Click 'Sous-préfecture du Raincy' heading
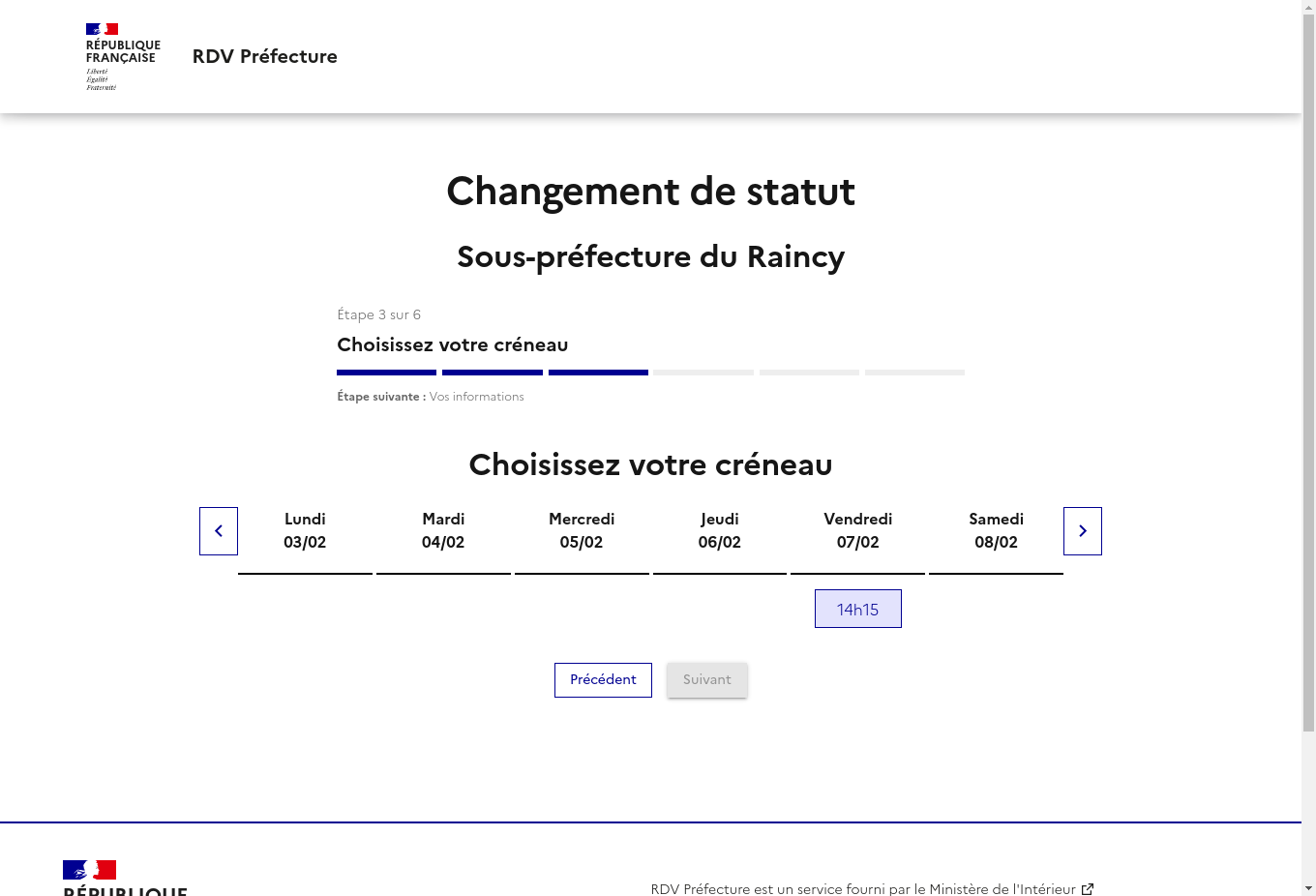This screenshot has width=1316, height=896. click(x=650, y=256)
